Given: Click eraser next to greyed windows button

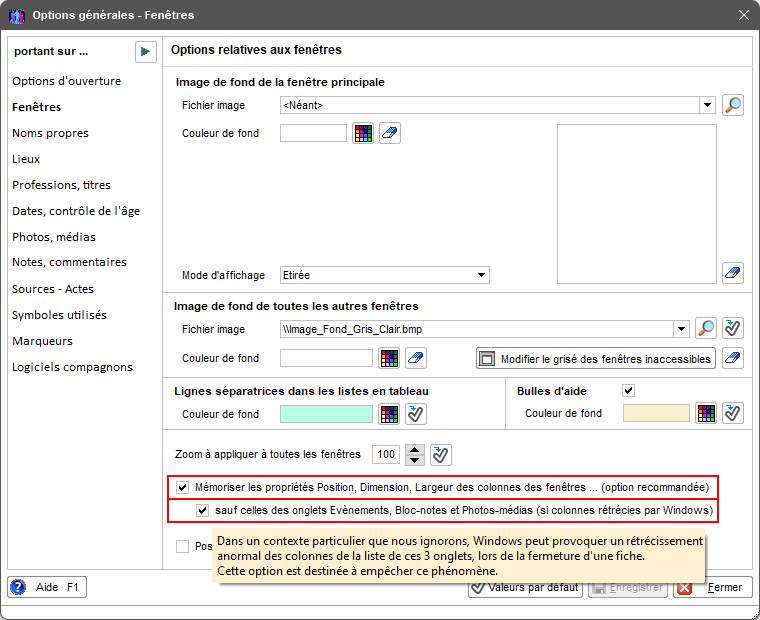Looking at the screenshot, I should [x=733, y=358].
